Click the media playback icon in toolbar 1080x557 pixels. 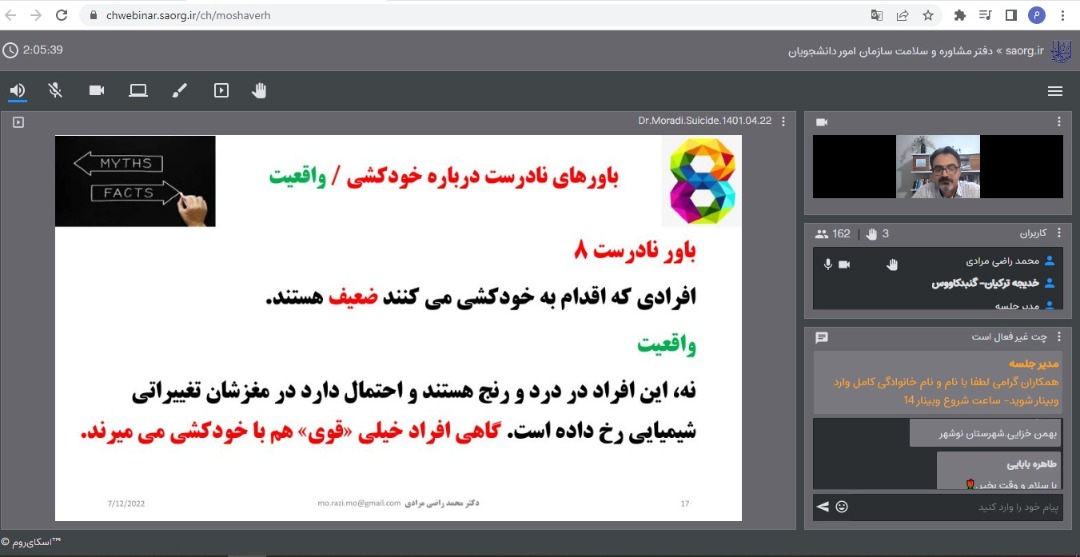tap(221, 91)
